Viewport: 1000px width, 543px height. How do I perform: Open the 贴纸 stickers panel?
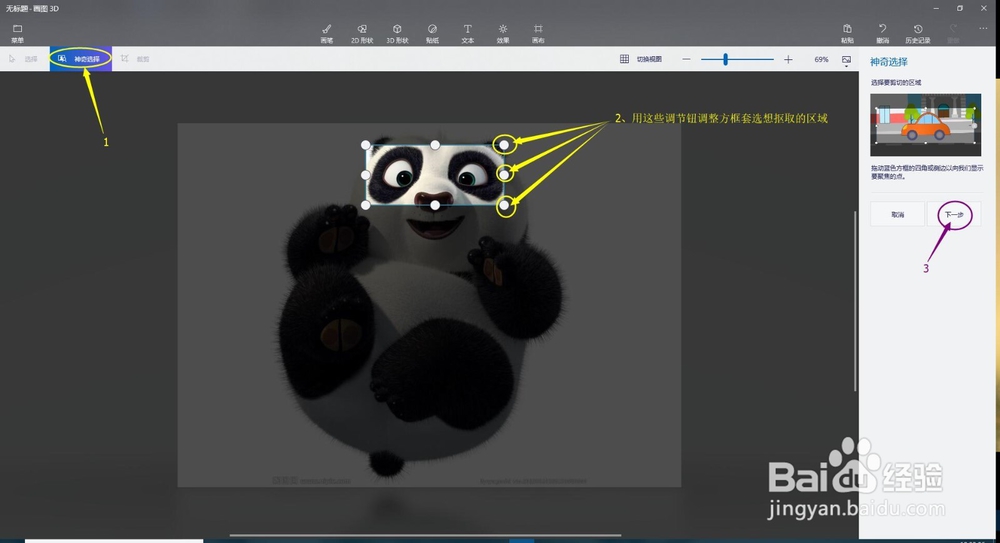(432, 33)
